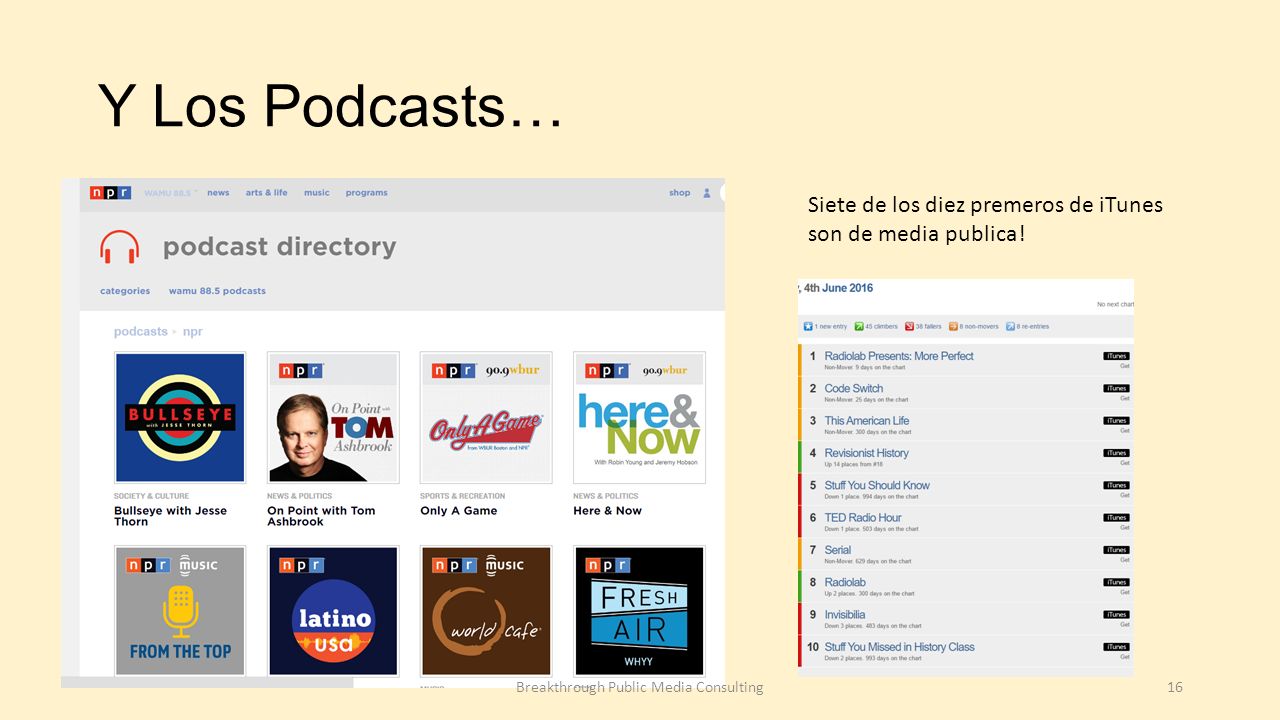
Task: Click the iTunes badge for Code Switch
Action: (1116, 388)
